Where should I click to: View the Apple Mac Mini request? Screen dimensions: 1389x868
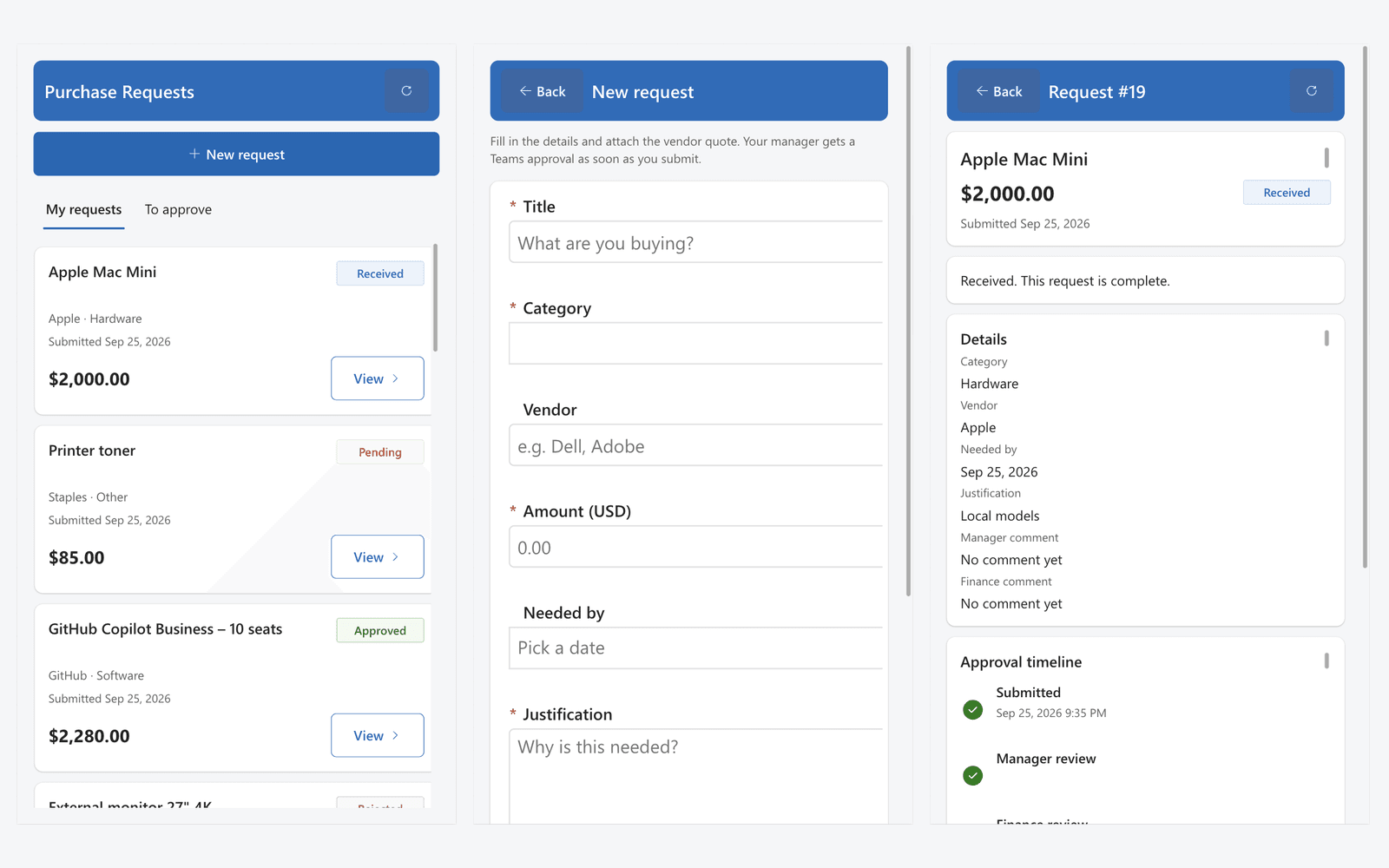[377, 378]
